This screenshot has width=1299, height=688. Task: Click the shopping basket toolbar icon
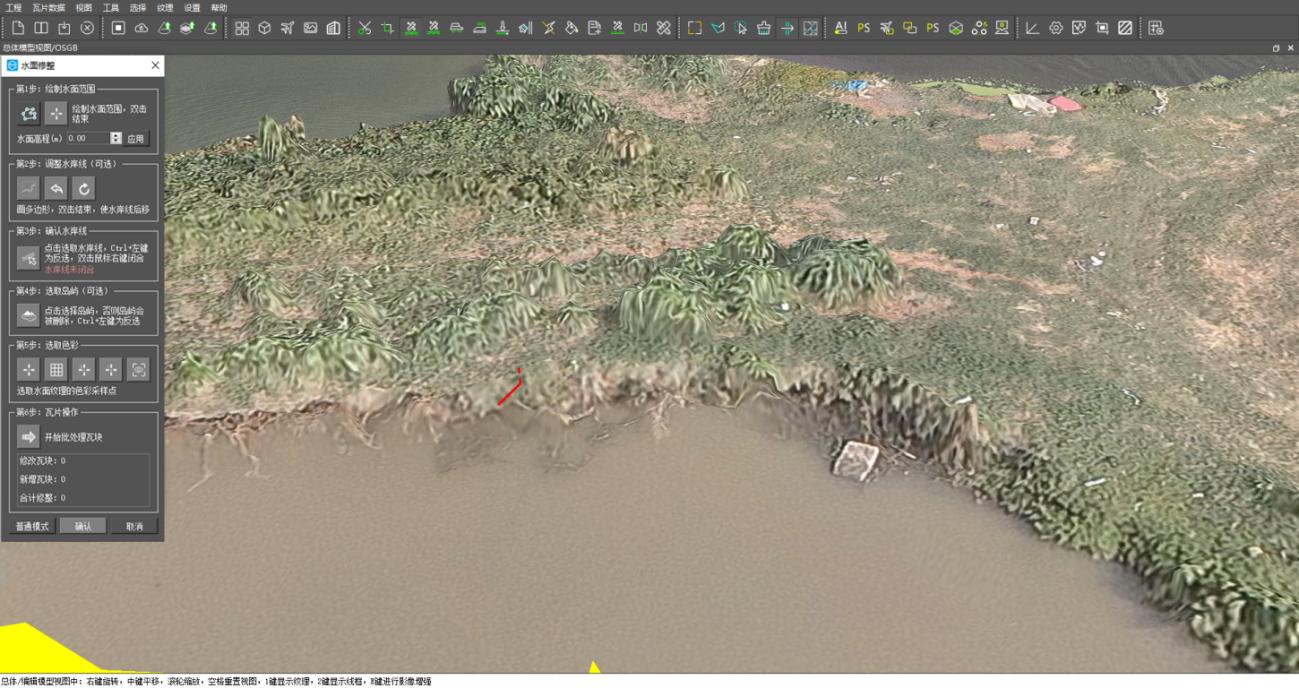pyautogui.click(x=764, y=28)
